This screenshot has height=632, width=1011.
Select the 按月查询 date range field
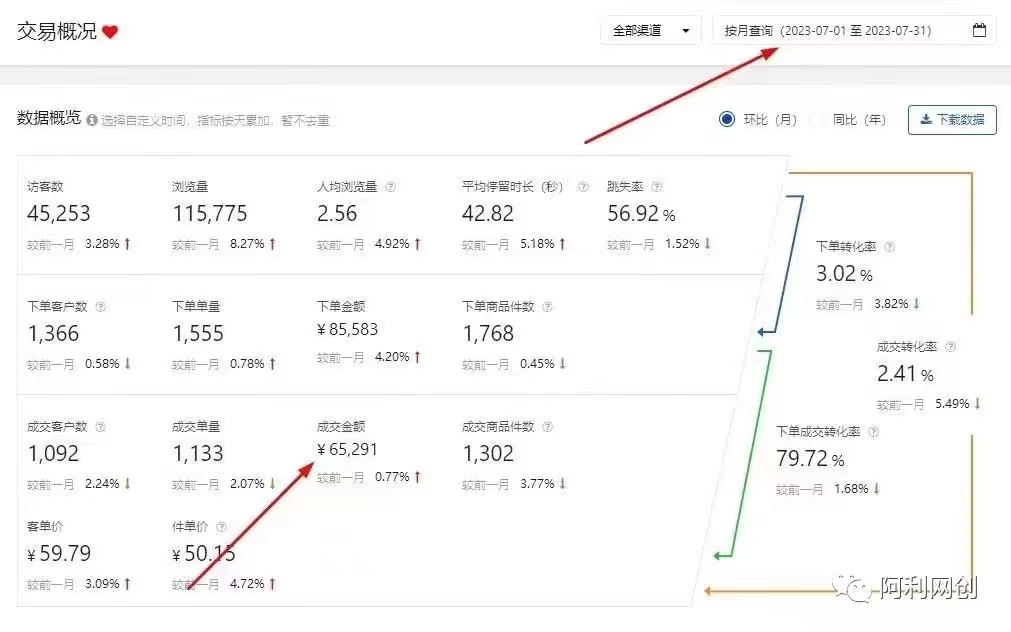(x=854, y=30)
